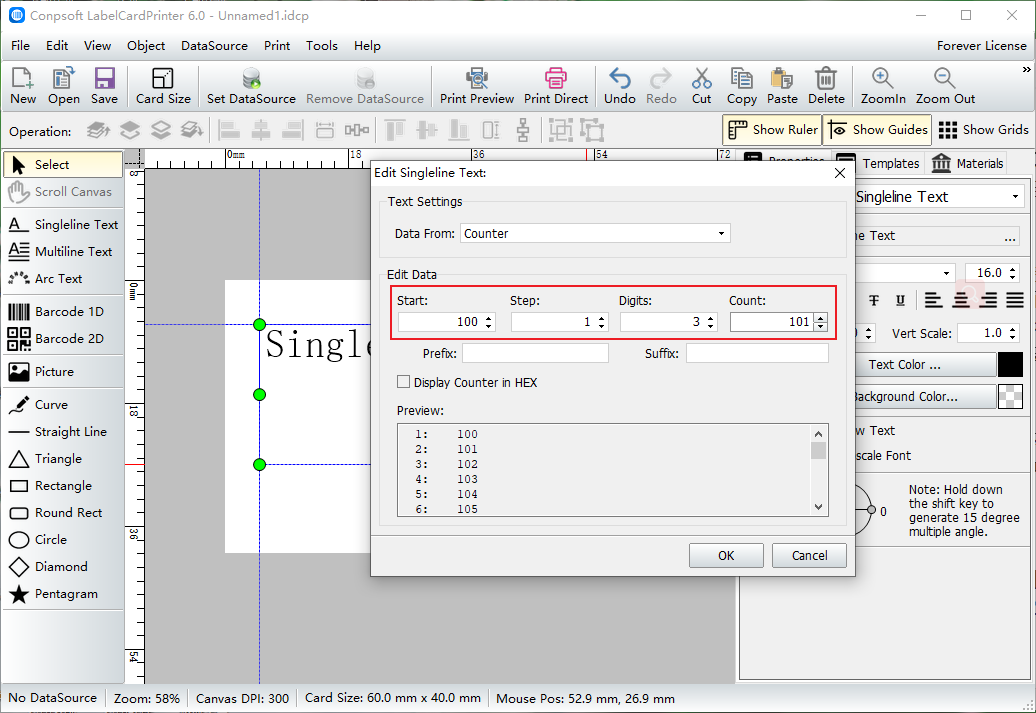The height and width of the screenshot is (713, 1036).
Task: Select the Picture tool
Action: point(63,371)
